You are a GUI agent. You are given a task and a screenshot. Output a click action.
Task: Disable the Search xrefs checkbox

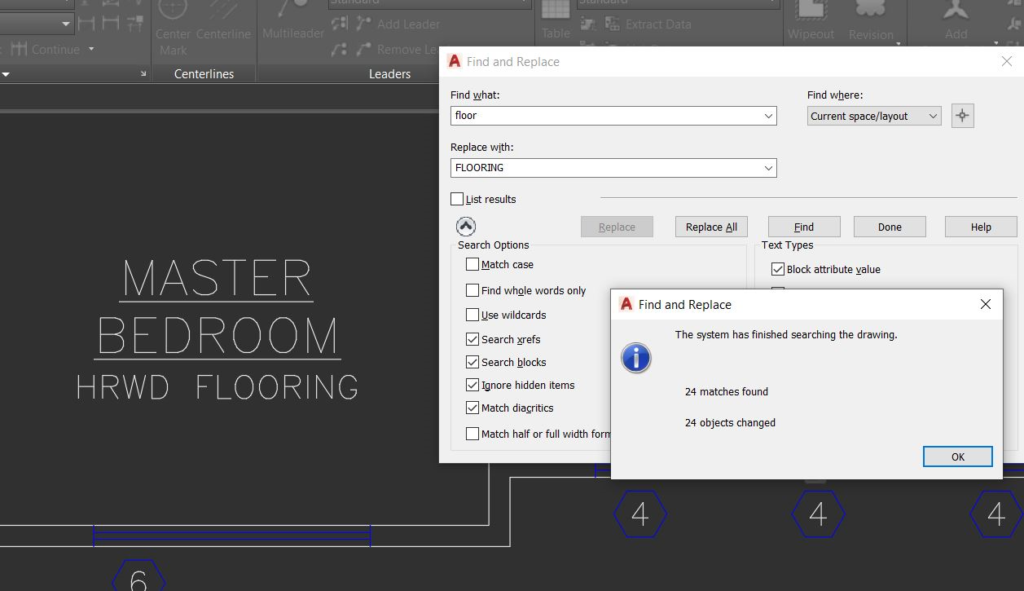click(x=473, y=339)
